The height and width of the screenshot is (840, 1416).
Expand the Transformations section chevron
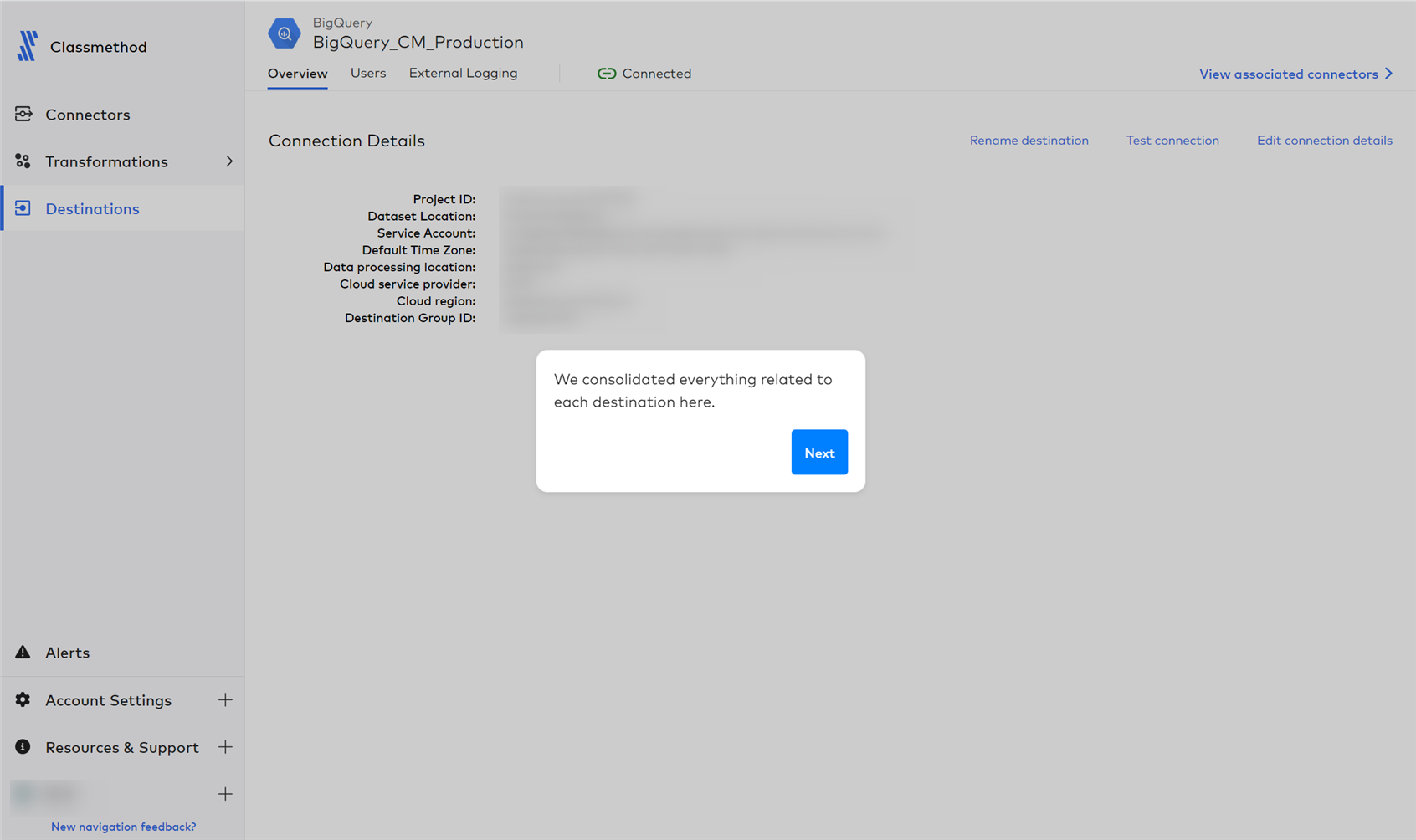(x=230, y=161)
